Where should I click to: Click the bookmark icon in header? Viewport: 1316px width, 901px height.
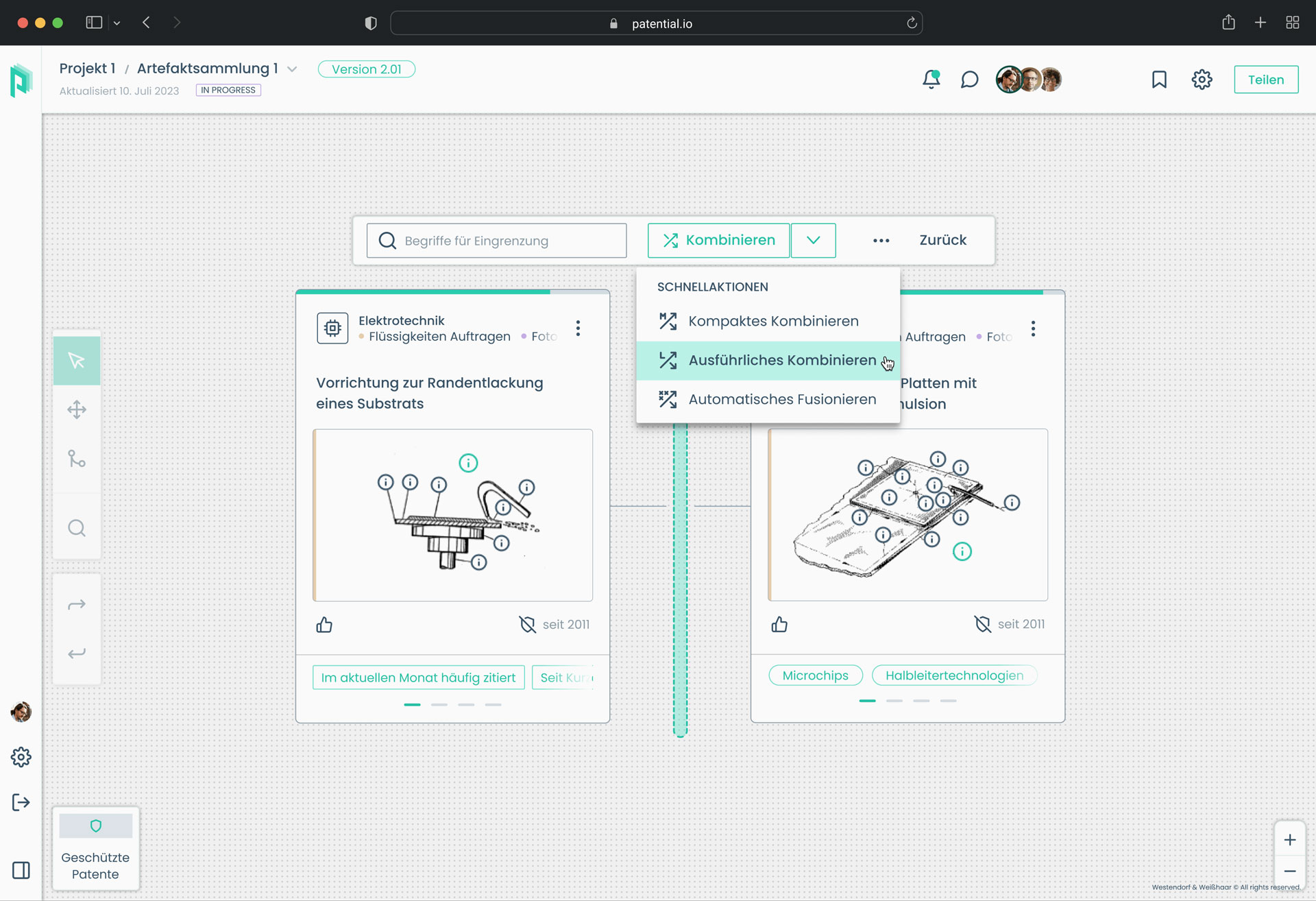pyautogui.click(x=1159, y=80)
